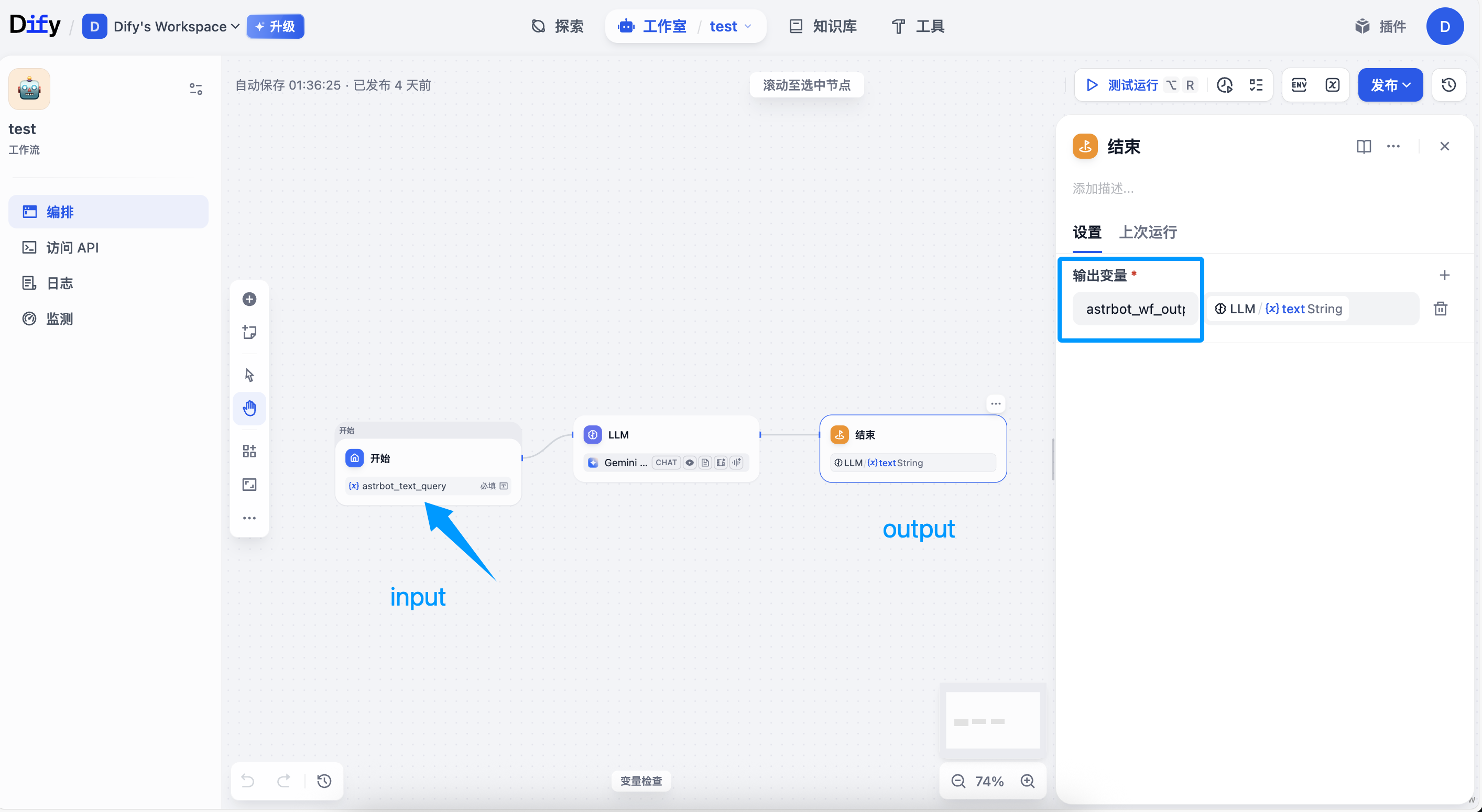This screenshot has width=1482, height=812.
Task: Click the add node plus icon
Action: point(249,299)
